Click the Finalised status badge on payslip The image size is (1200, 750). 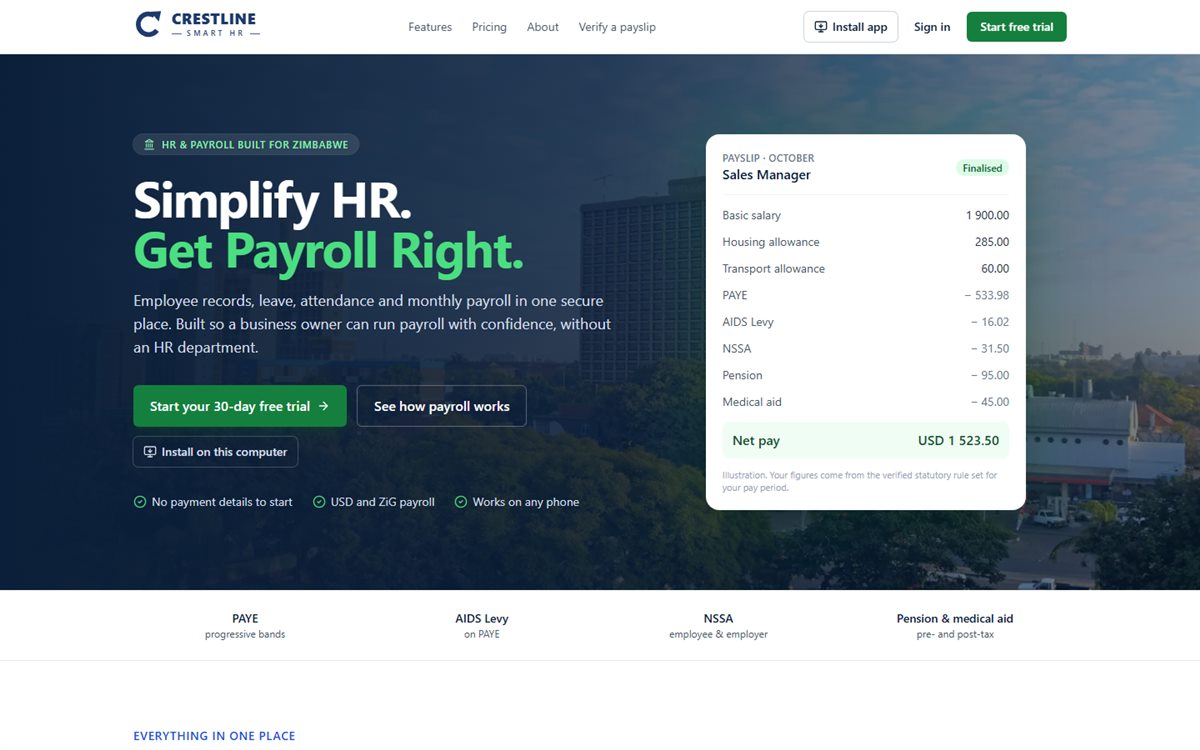tap(982, 168)
